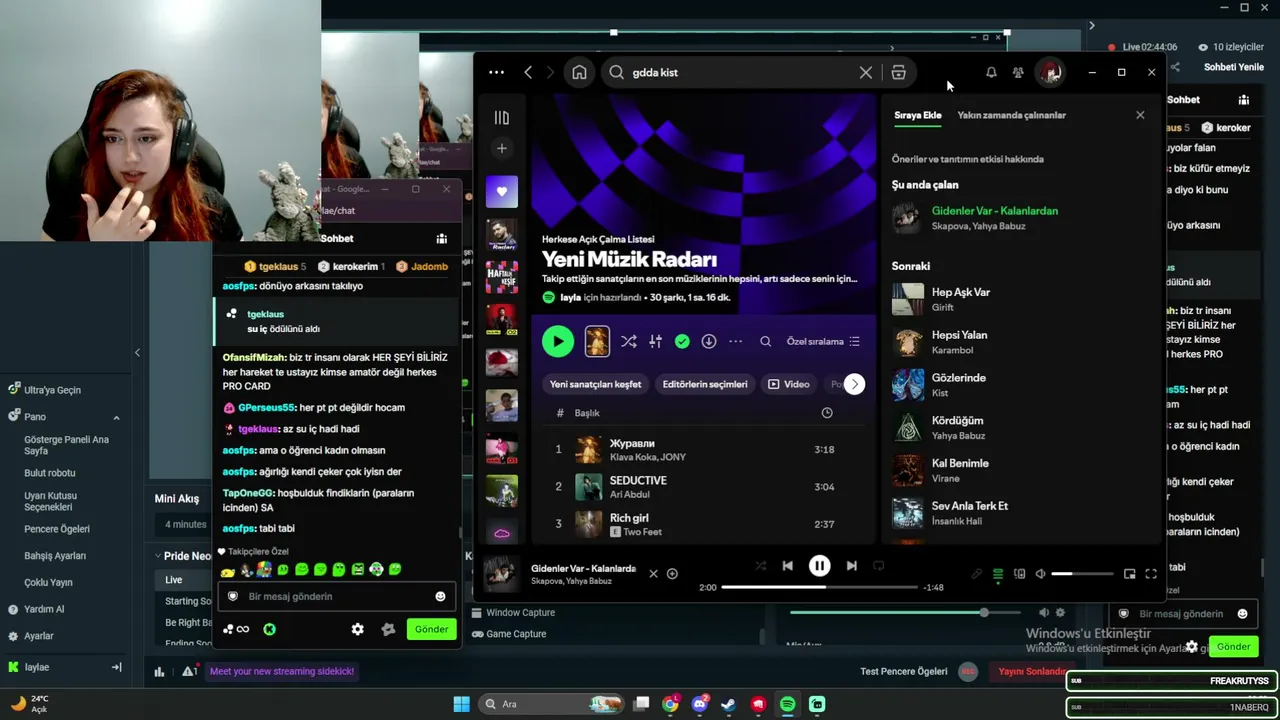Screen dimensions: 1280x720
Task: Open Connect to a device icon
Action: click(x=1019, y=574)
